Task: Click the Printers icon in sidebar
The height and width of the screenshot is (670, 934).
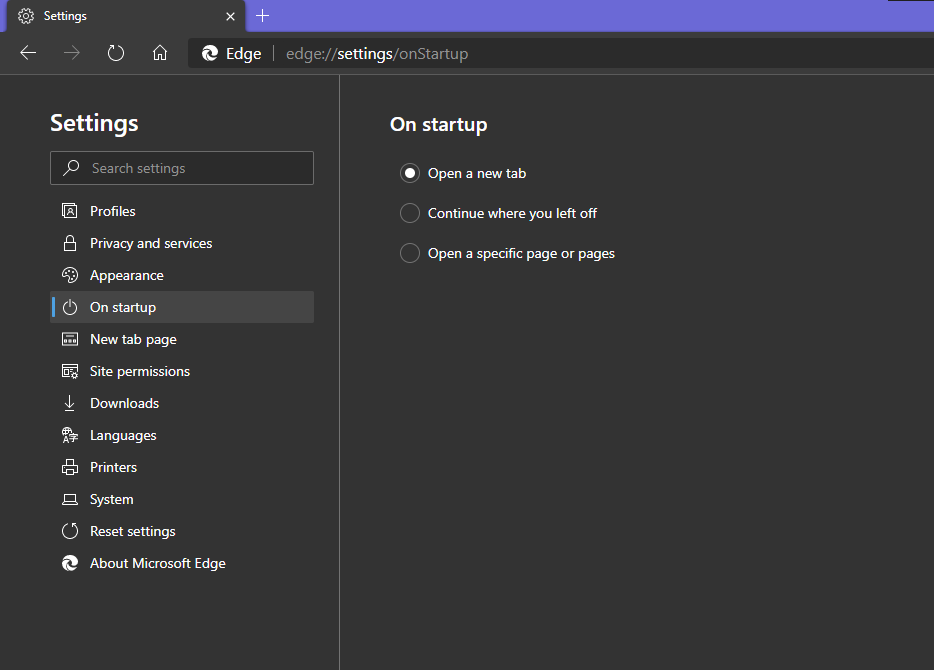Action: tap(70, 467)
